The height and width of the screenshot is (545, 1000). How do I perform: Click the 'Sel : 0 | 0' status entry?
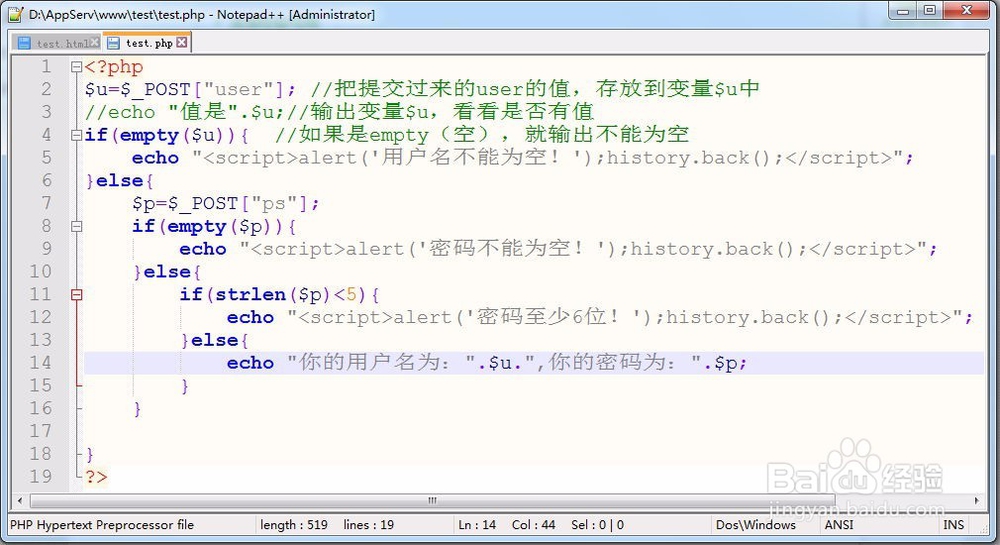[598, 525]
